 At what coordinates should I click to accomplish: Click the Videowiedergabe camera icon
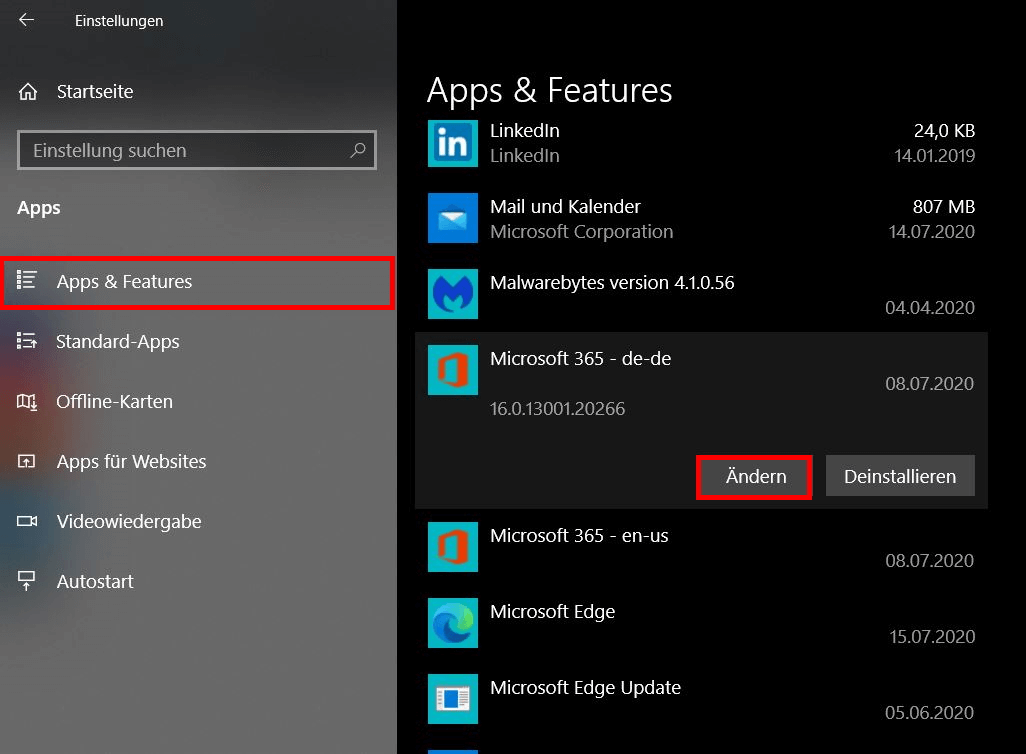[x=27, y=521]
